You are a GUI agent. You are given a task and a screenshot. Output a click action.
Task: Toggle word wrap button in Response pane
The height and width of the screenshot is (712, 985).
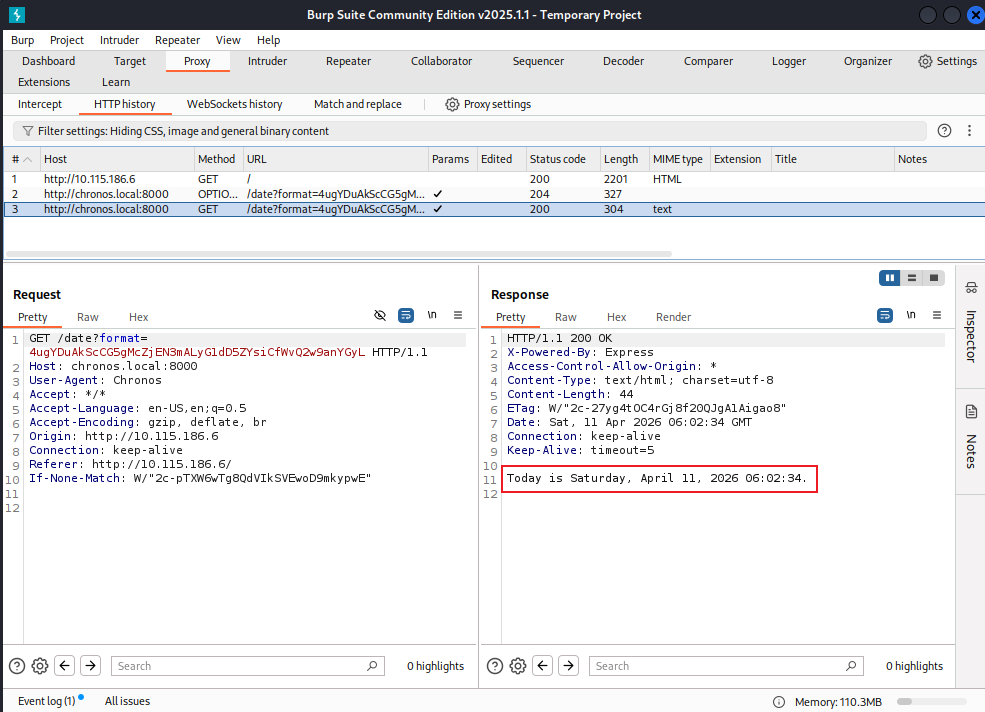[884, 315]
